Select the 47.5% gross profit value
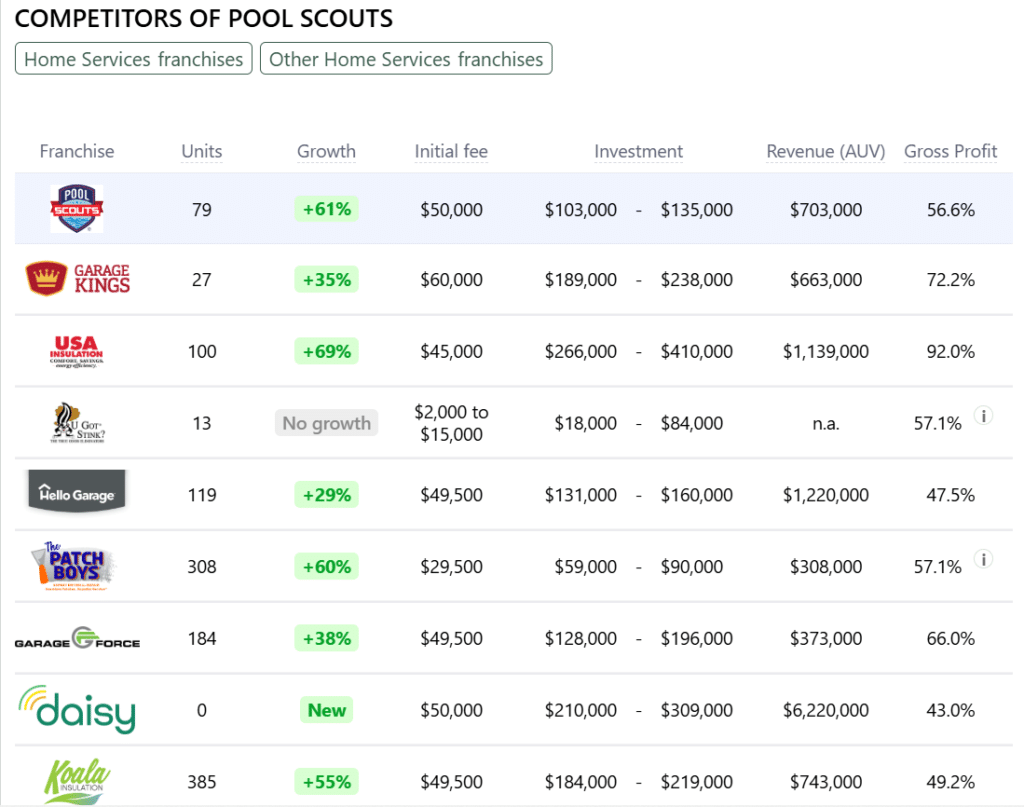This screenshot has width=1024, height=807. pos(951,495)
